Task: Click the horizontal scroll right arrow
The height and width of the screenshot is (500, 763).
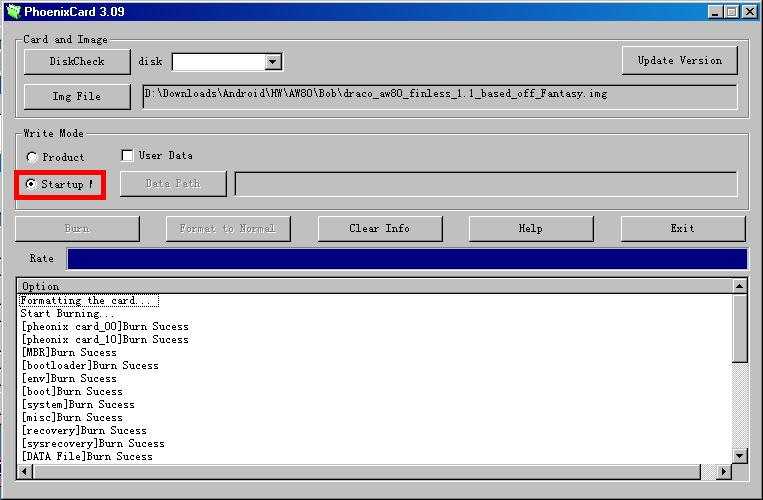Action: [724, 471]
